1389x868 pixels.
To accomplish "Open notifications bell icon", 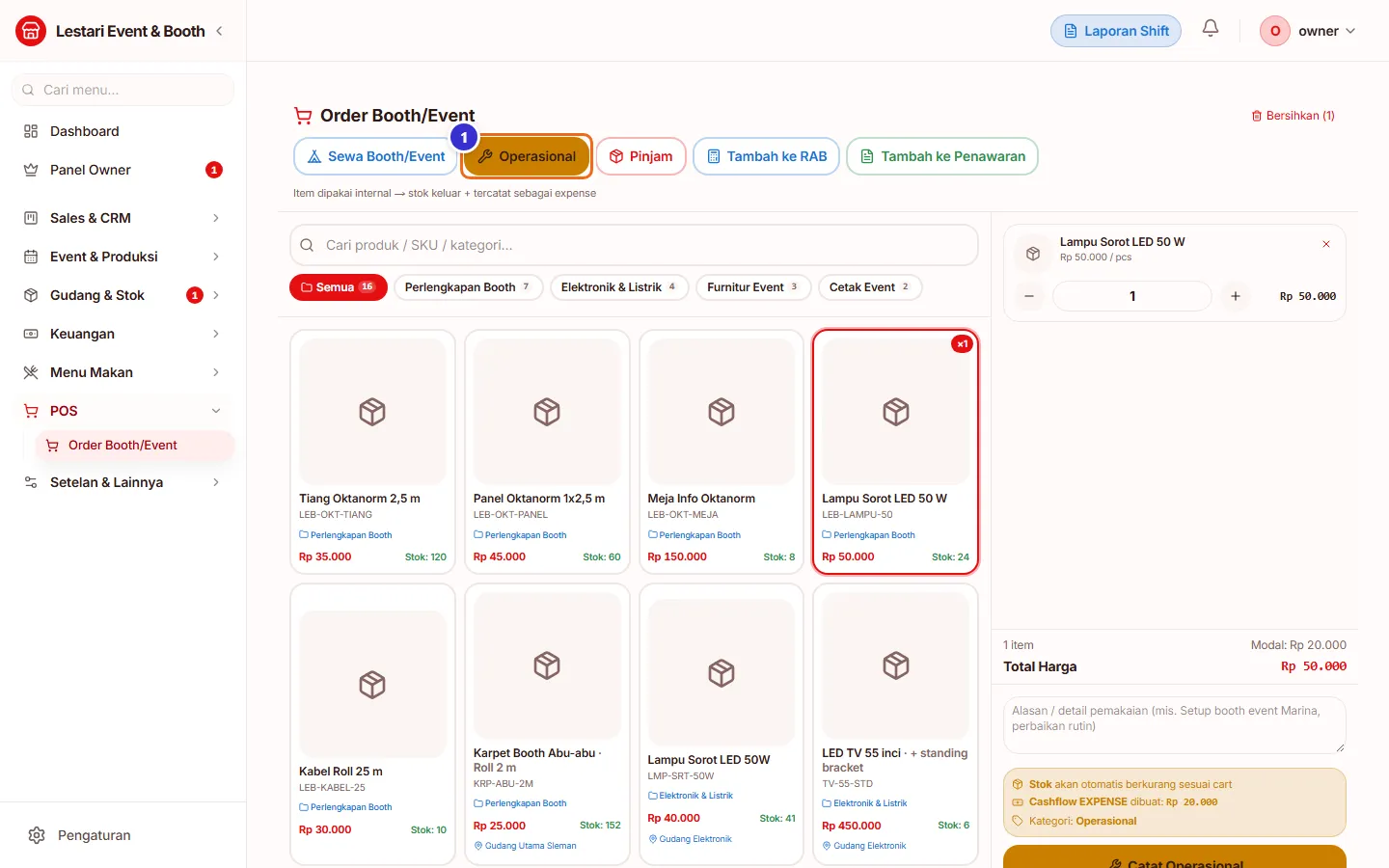I will (x=1211, y=29).
